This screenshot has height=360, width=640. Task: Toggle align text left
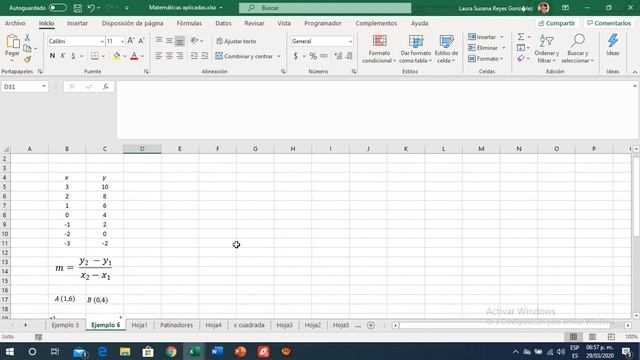tap(159, 56)
